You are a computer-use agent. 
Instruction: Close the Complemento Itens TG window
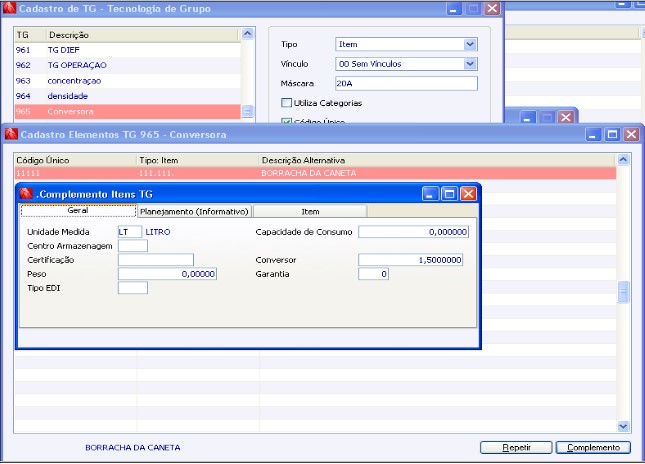click(x=468, y=194)
